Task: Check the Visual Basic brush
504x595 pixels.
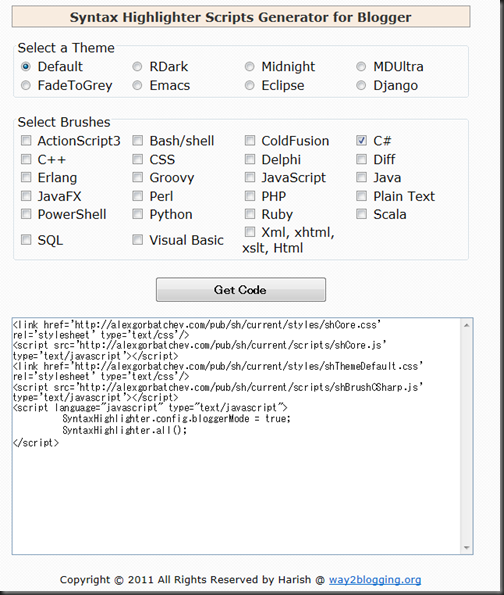Action: pos(137,240)
